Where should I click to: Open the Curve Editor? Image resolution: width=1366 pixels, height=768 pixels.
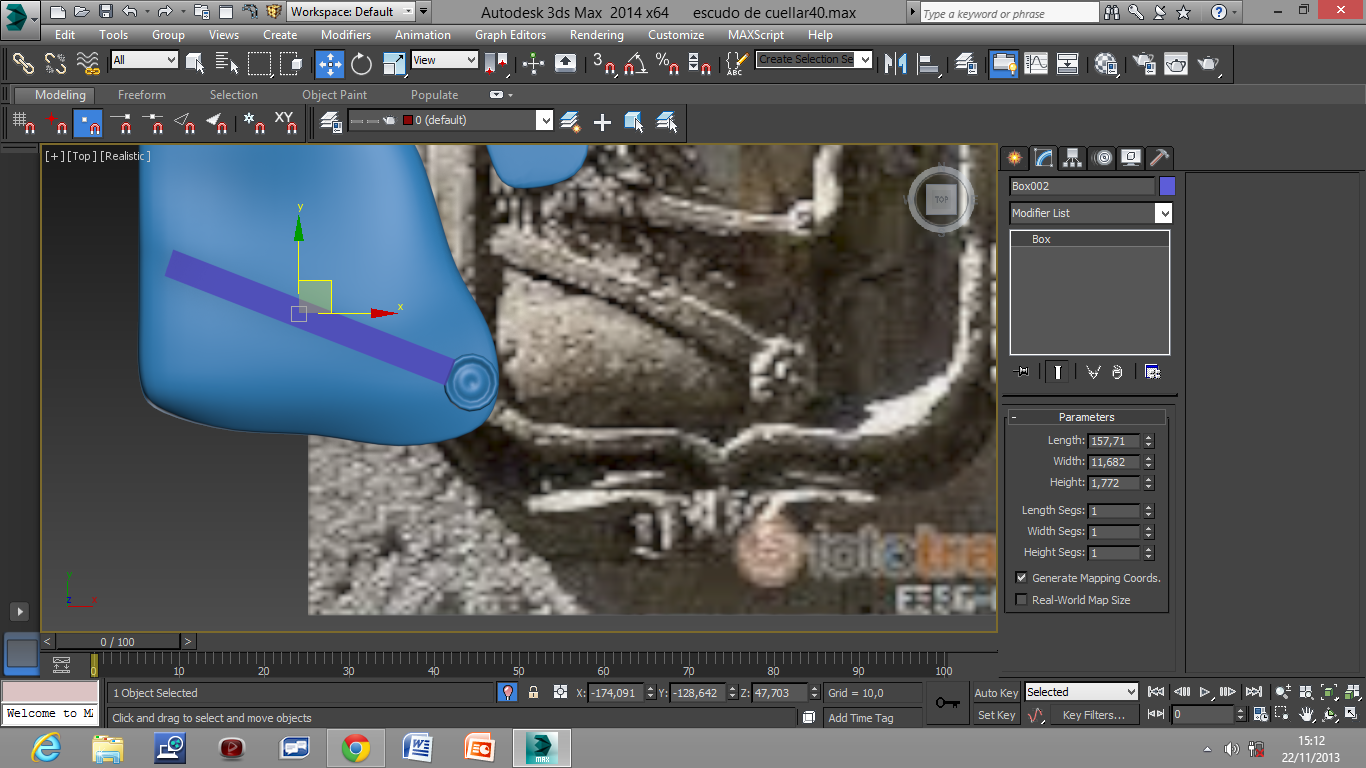click(1036, 64)
